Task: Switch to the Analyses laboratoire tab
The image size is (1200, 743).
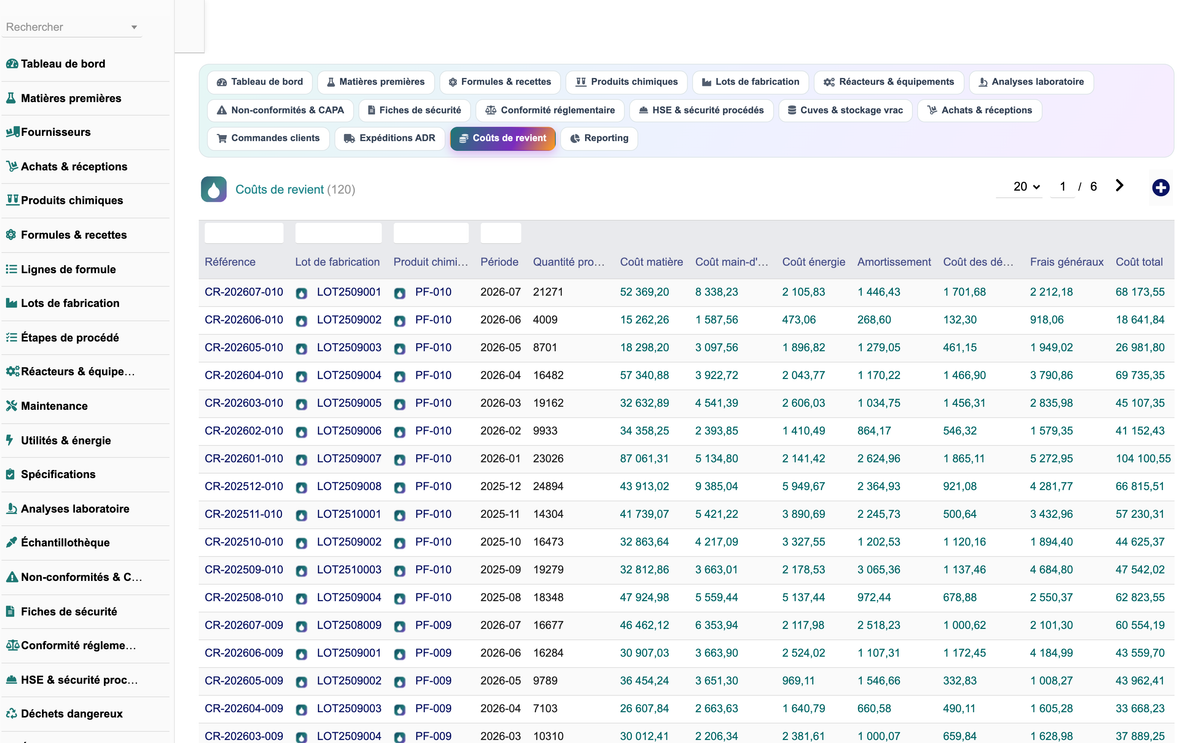Action: pyautogui.click(x=1031, y=82)
